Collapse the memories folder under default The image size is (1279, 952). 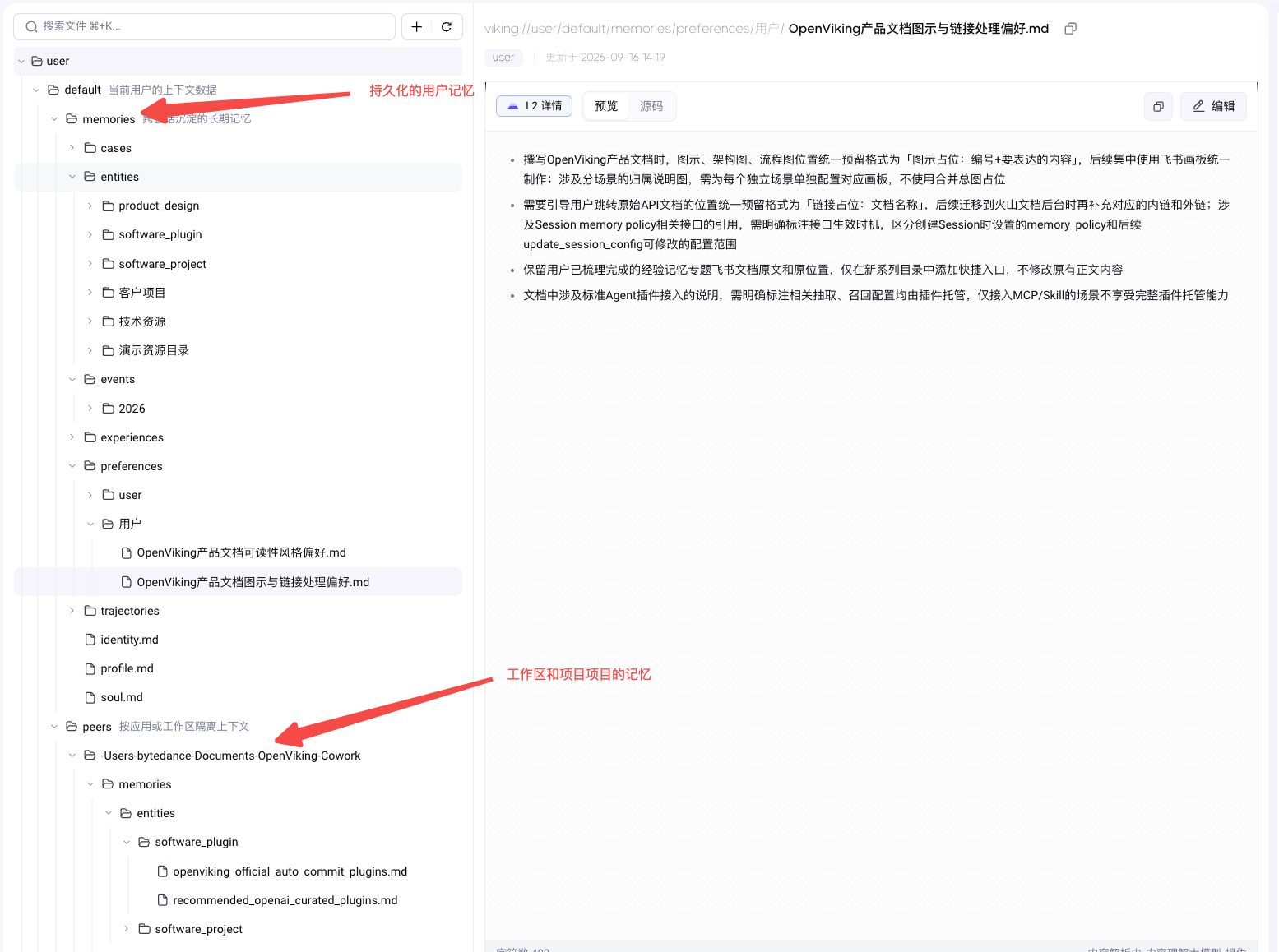[x=54, y=119]
